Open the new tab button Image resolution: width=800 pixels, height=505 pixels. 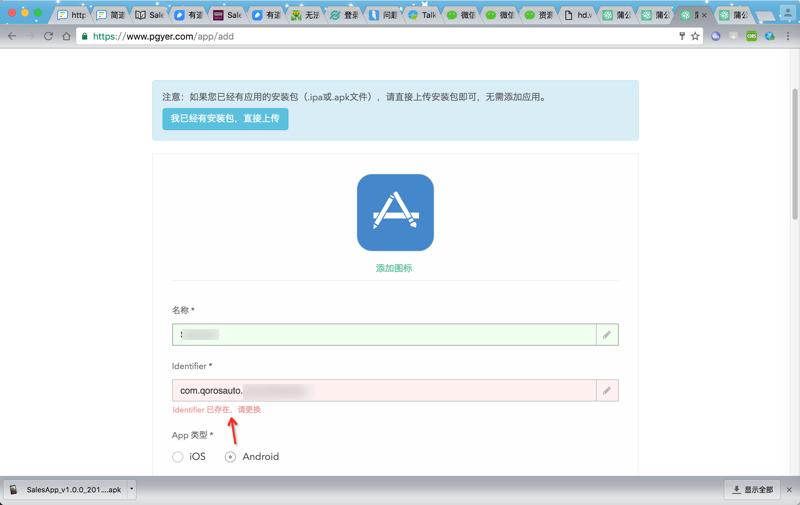point(764,16)
